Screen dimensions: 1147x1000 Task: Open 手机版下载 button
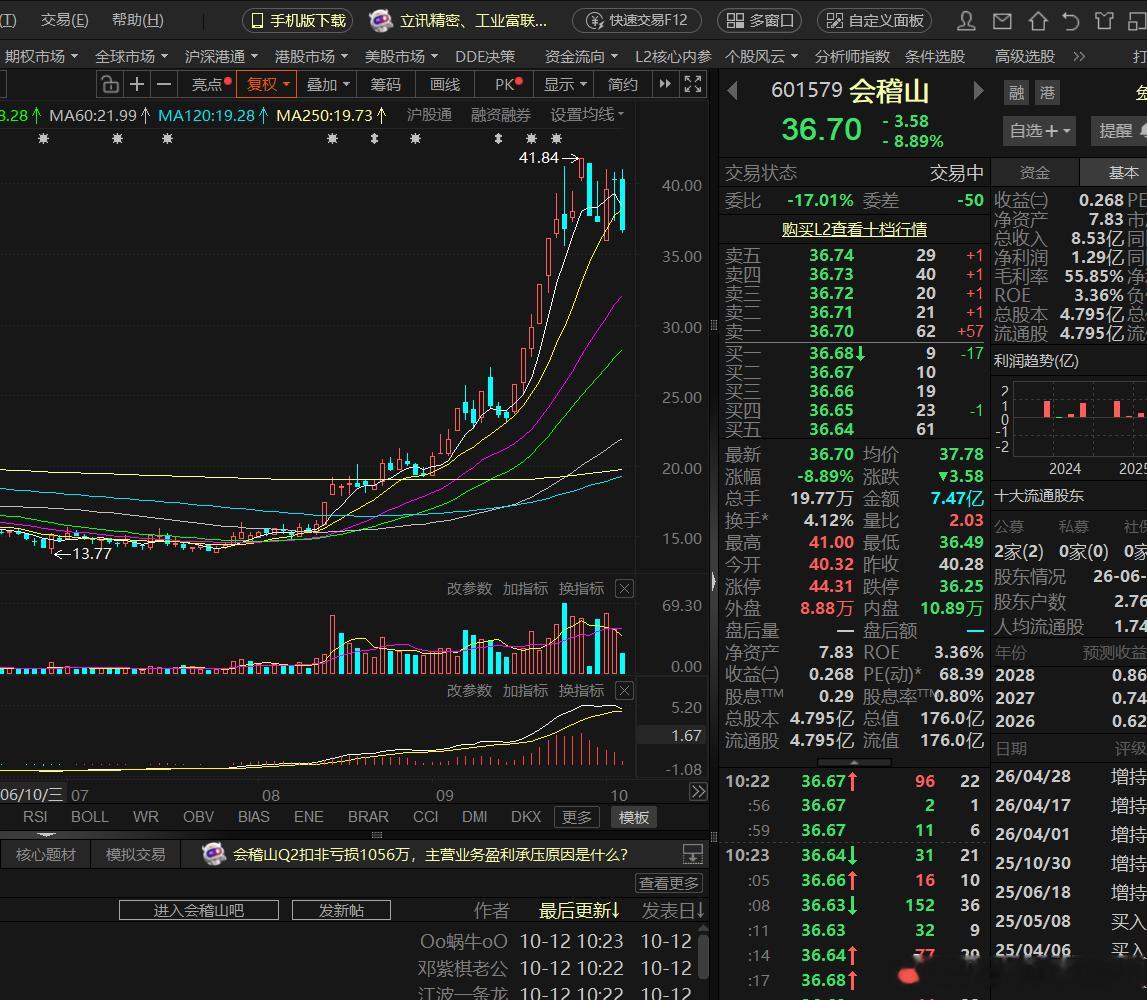point(298,20)
